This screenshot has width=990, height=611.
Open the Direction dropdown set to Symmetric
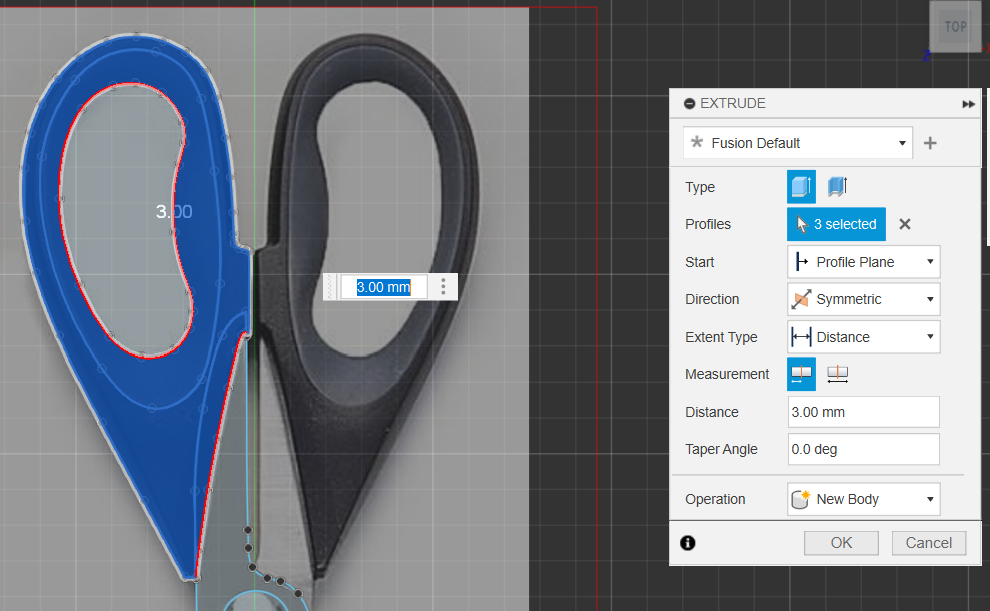coord(862,299)
